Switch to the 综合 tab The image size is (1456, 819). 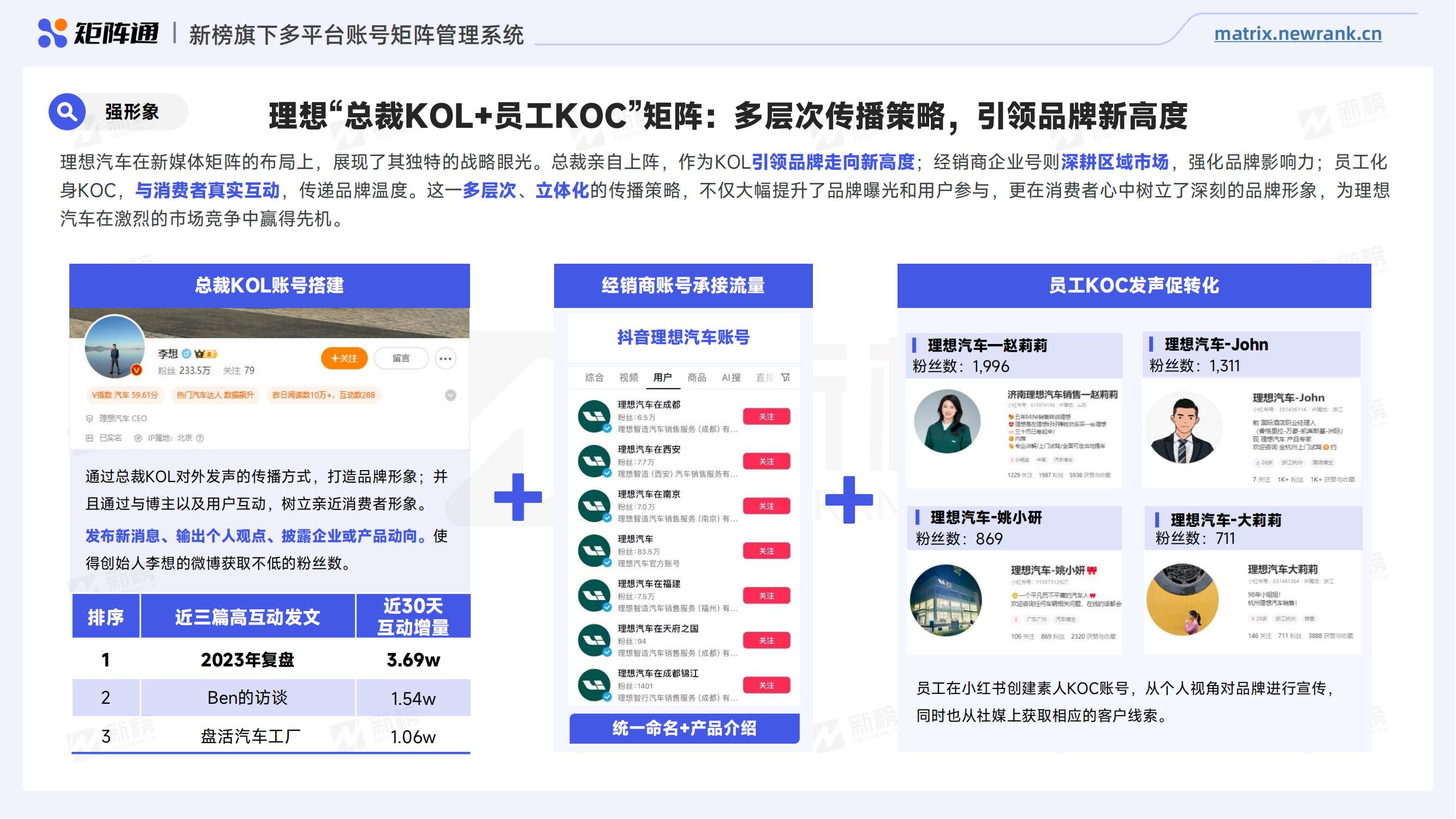pyautogui.click(x=594, y=378)
